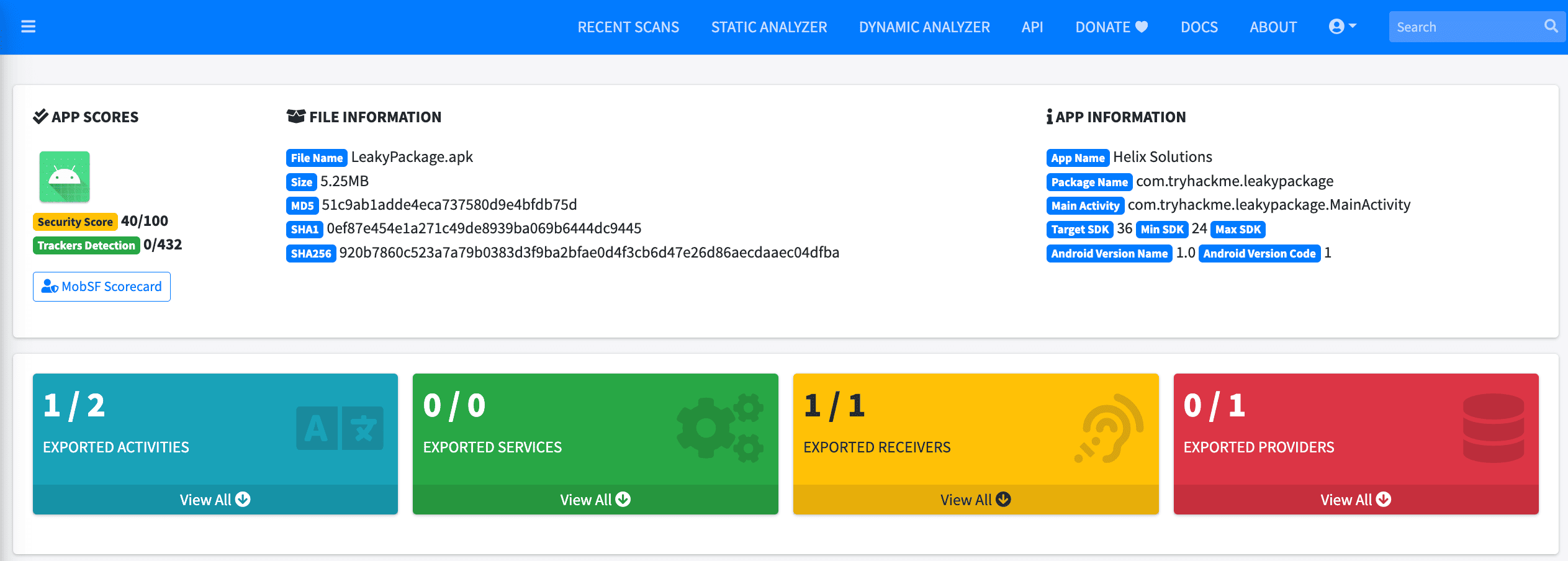
Task: View all exported activities
Action: [215, 500]
